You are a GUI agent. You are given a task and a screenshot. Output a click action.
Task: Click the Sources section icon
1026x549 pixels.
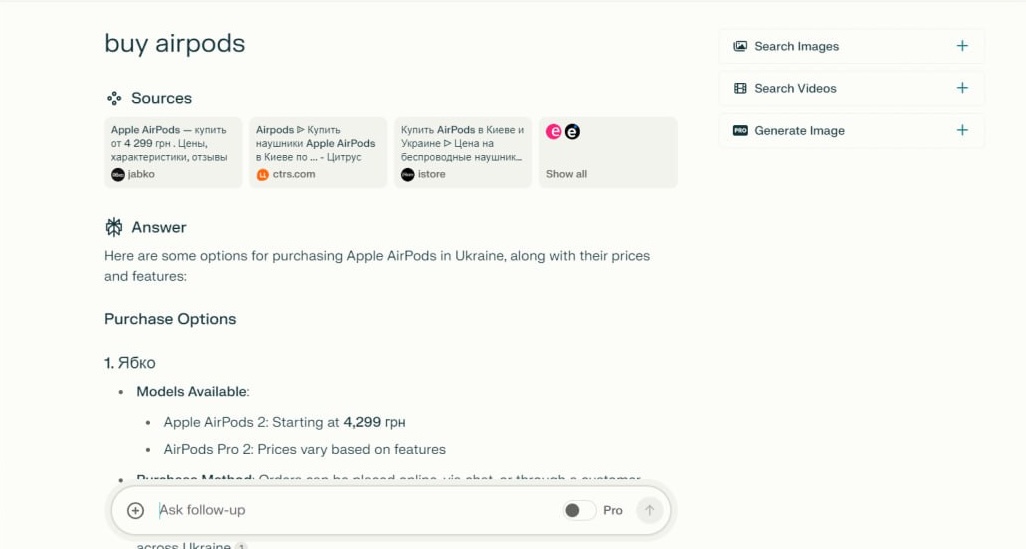point(114,98)
